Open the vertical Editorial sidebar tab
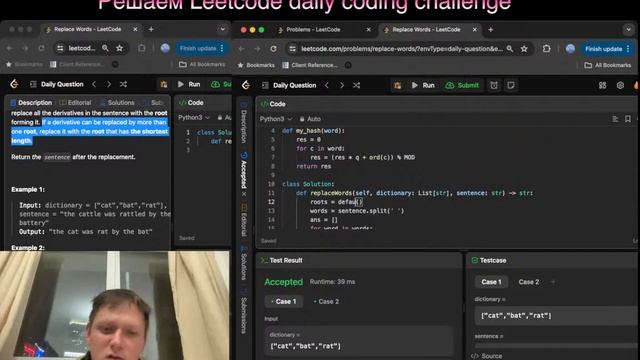Viewport: 640px width, 360px height. 244,221
